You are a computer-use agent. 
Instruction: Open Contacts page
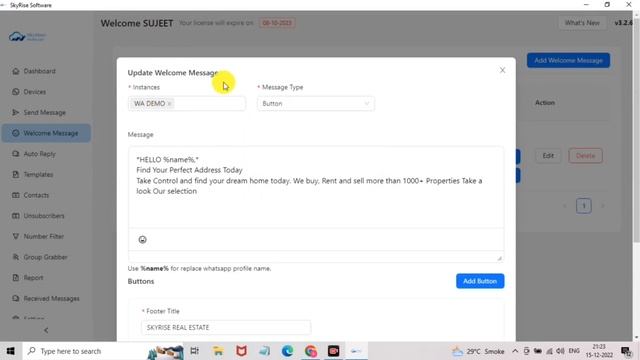36,195
